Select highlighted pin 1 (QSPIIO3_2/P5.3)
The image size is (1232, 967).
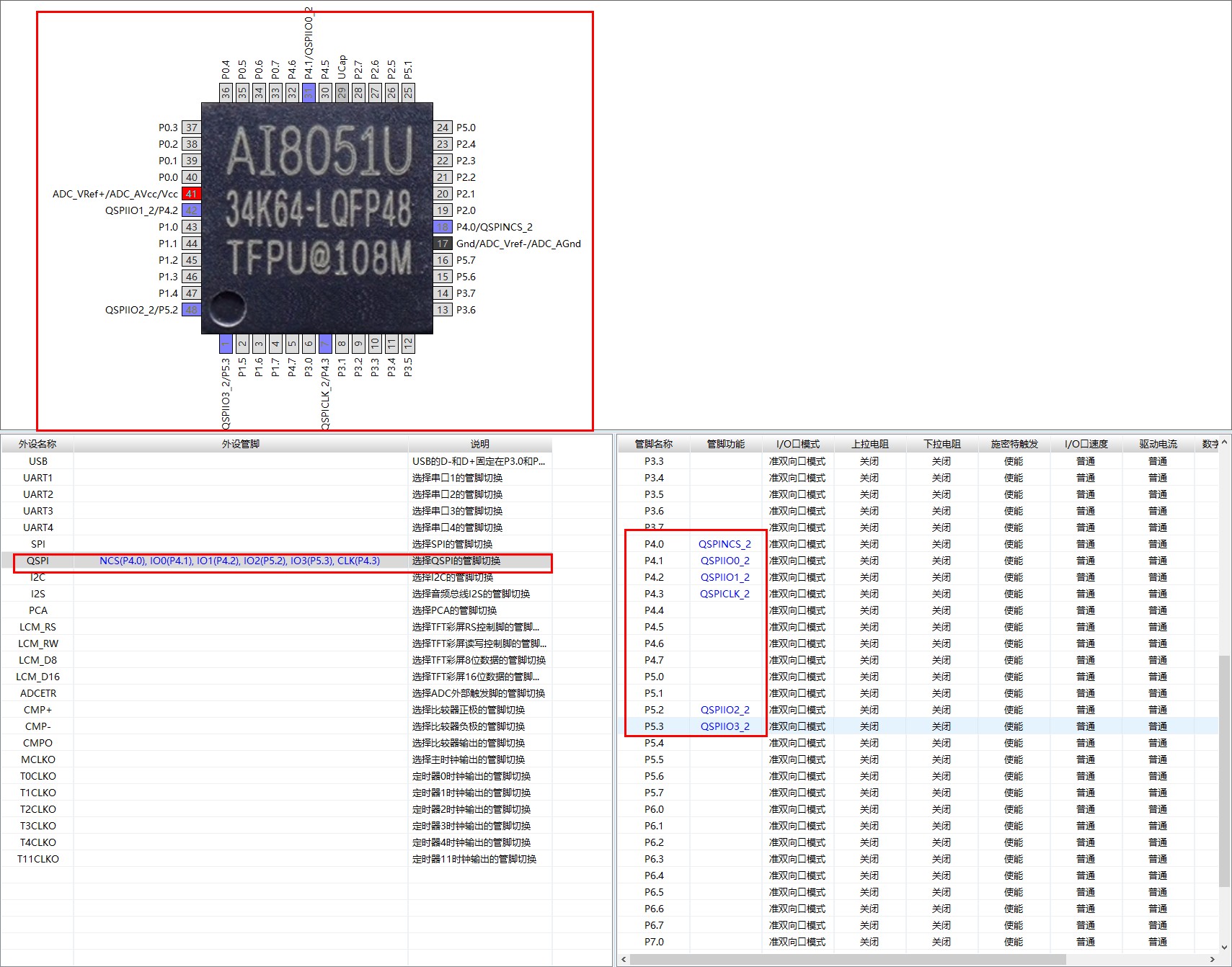tap(226, 344)
